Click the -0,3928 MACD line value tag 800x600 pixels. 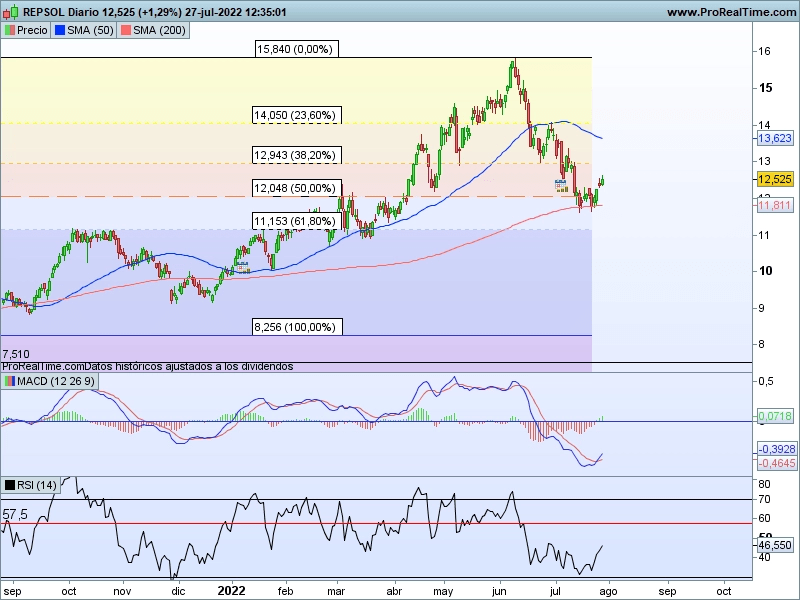[x=776, y=449]
